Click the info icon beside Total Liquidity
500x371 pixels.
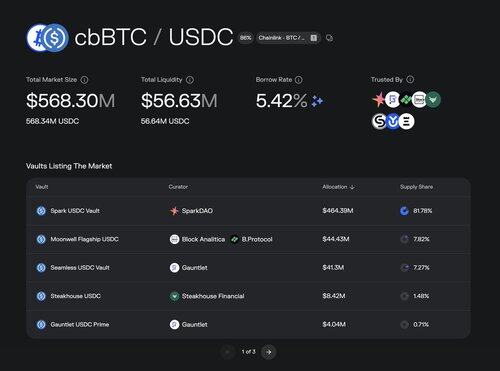tap(190, 80)
